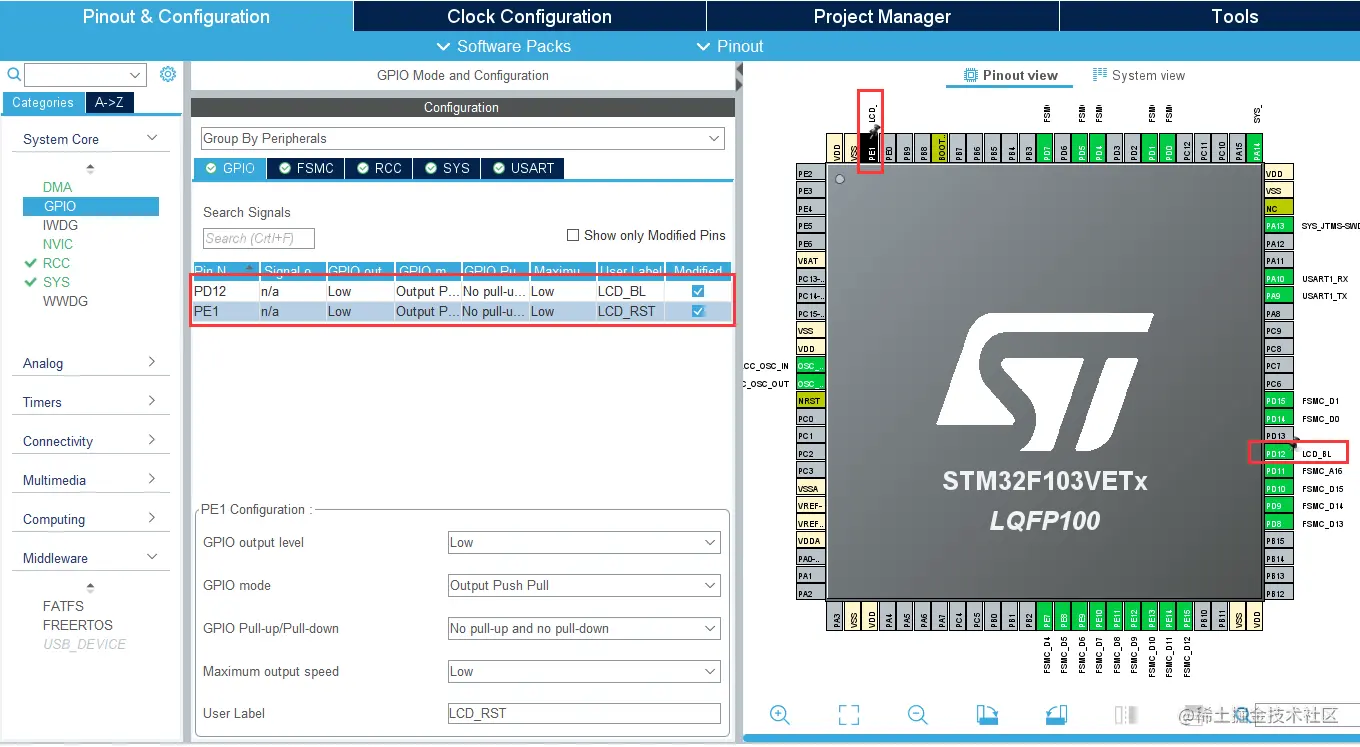Screen dimensions: 1360x747
Task: Toggle Modified checkbox in PD12 row
Action: (x=698, y=291)
